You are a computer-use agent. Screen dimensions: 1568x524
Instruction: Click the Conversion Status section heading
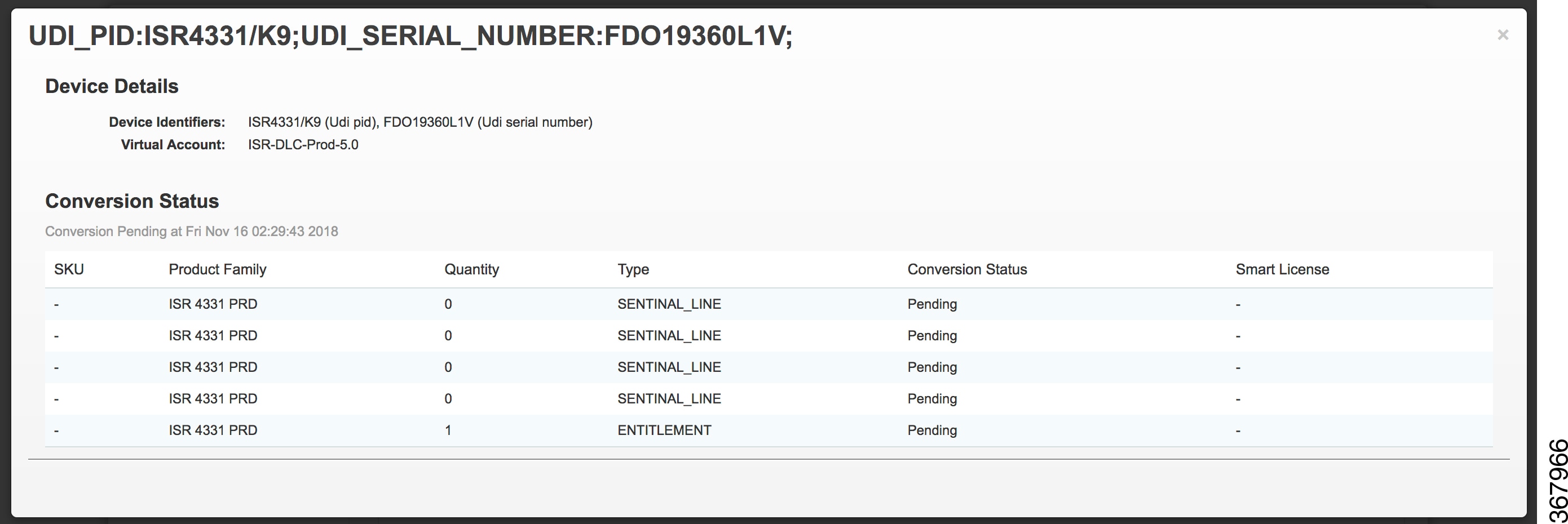pyautogui.click(x=132, y=201)
